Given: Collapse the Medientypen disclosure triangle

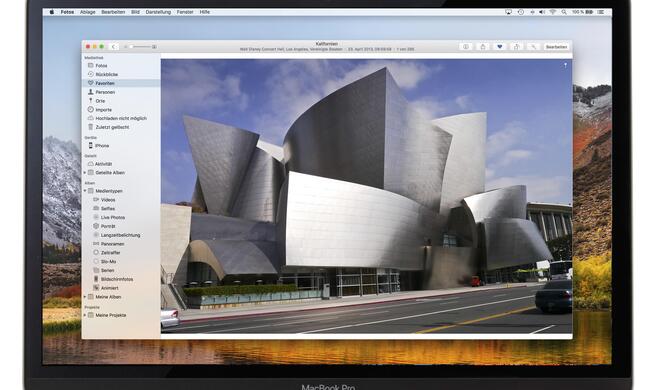Looking at the screenshot, I should point(85,191).
